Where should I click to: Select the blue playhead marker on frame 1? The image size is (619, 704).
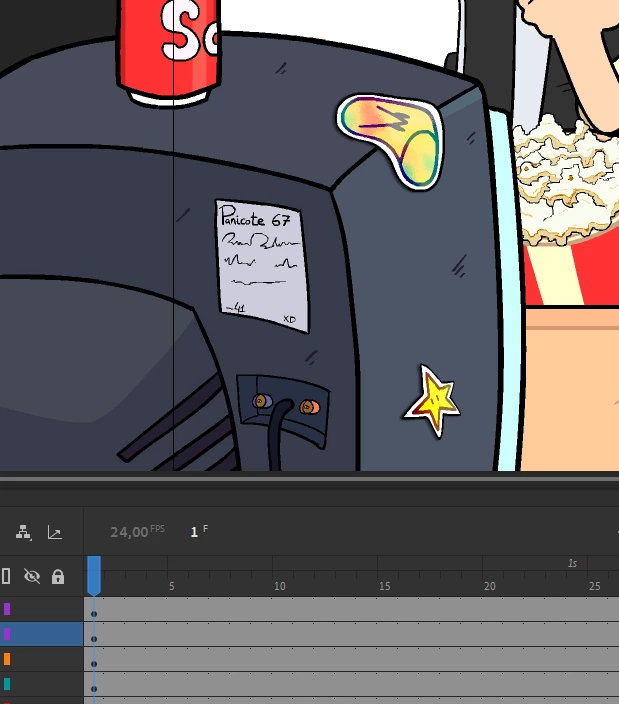(94, 576)
